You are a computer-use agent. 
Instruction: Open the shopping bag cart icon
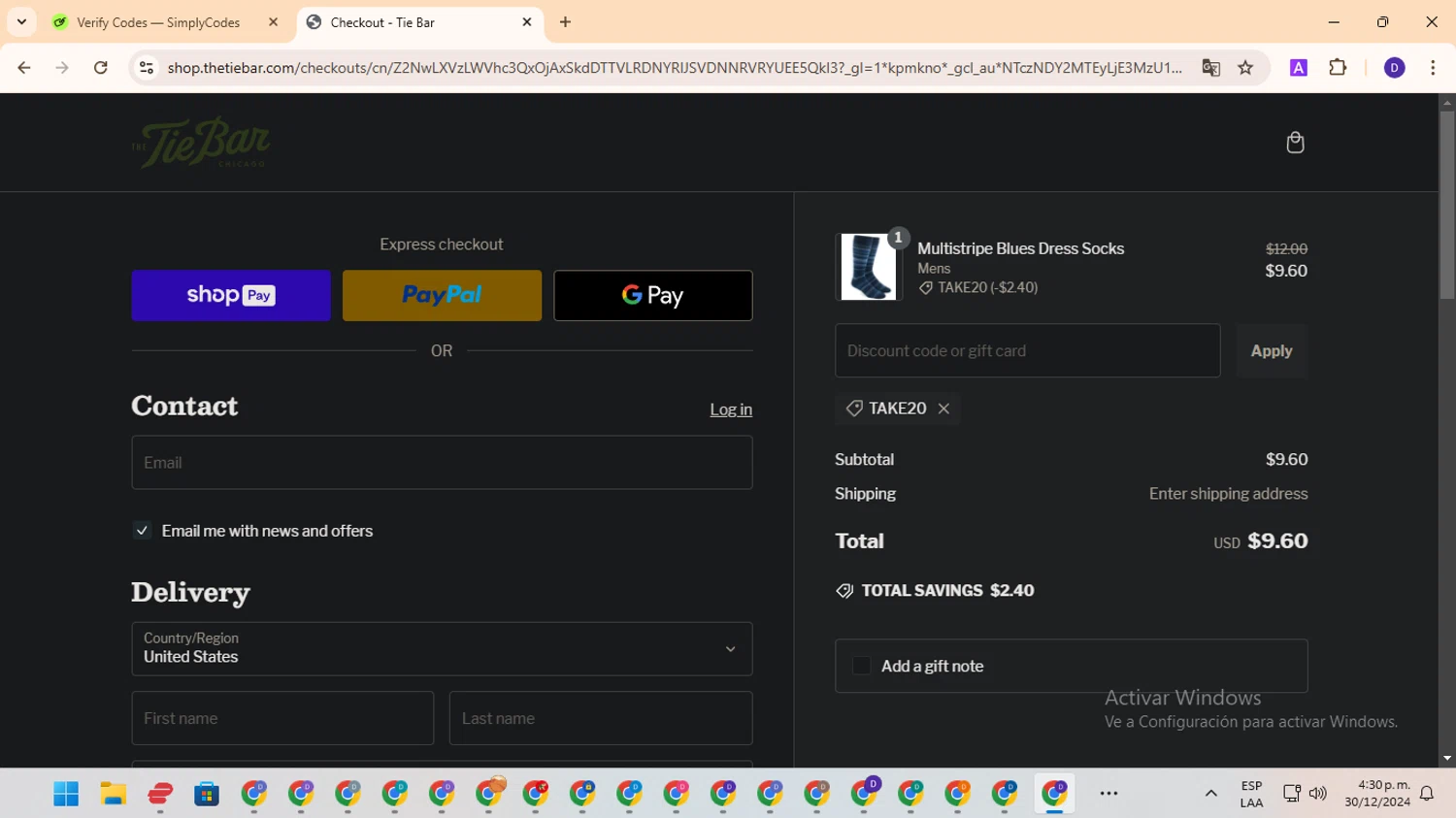click(x=1295, y=143)
